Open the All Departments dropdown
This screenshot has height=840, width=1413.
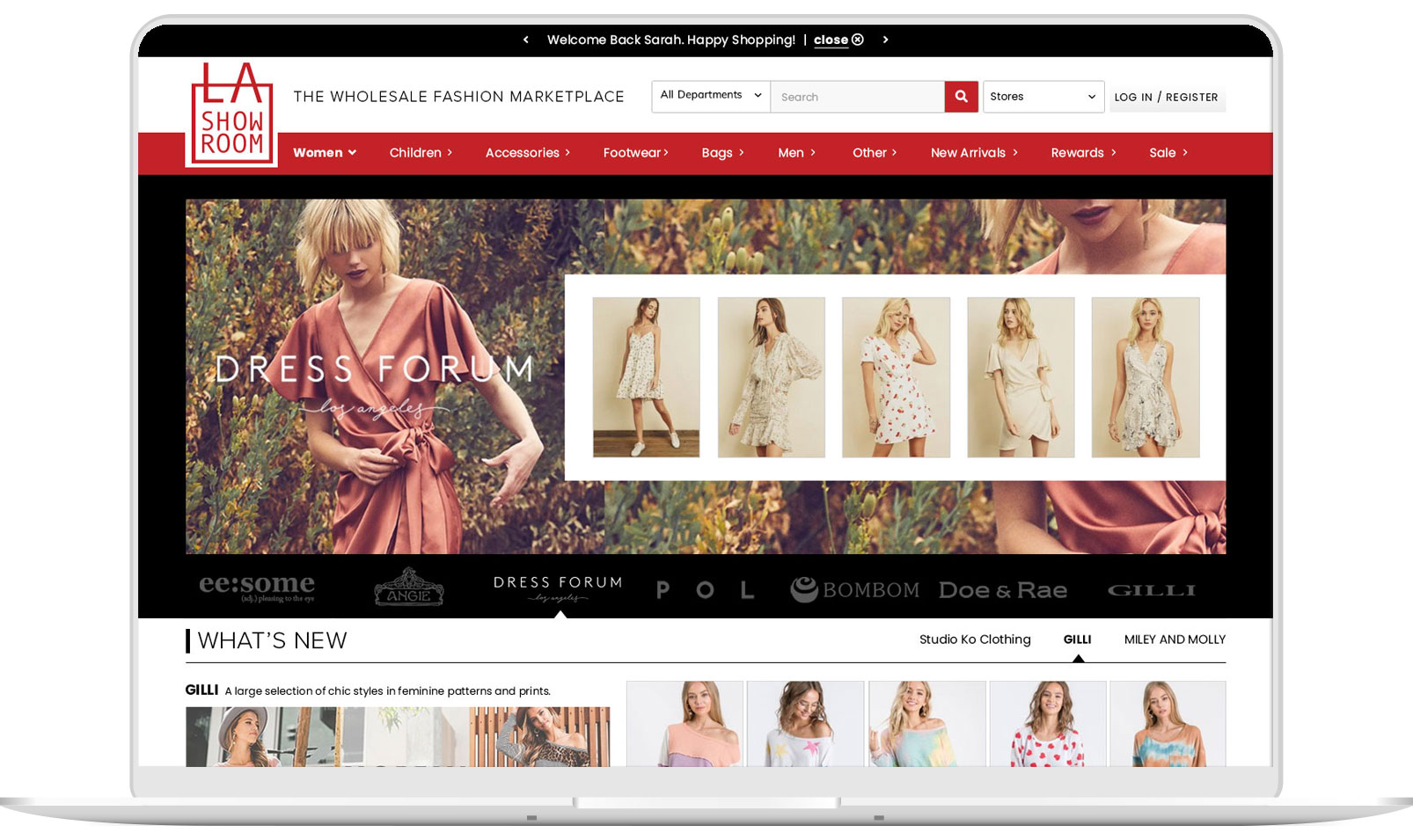coord(710,96)
